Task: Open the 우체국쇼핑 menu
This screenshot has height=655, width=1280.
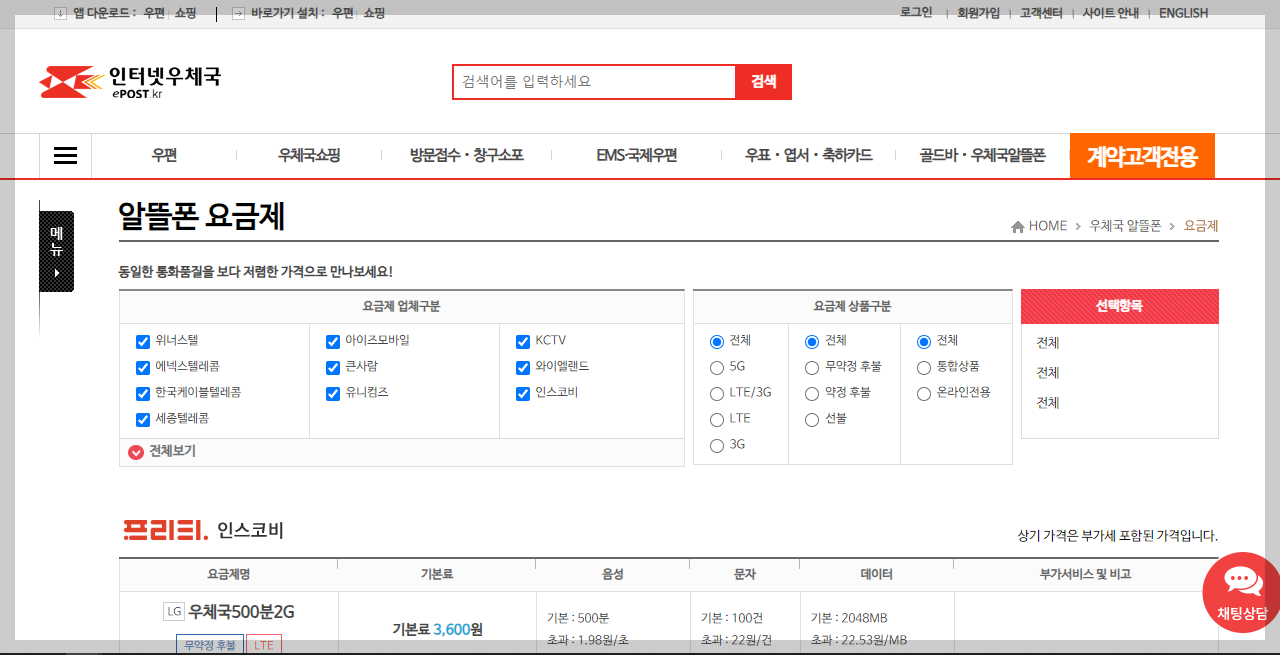Action: pos(308,155)
